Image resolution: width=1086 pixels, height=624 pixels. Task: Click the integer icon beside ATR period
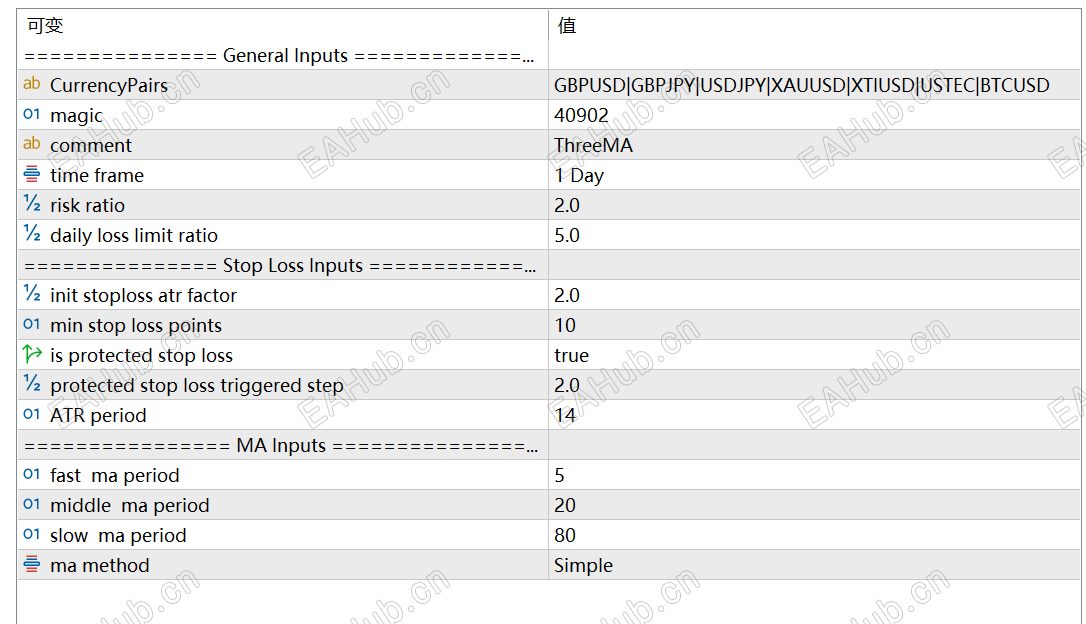[32, 415]
